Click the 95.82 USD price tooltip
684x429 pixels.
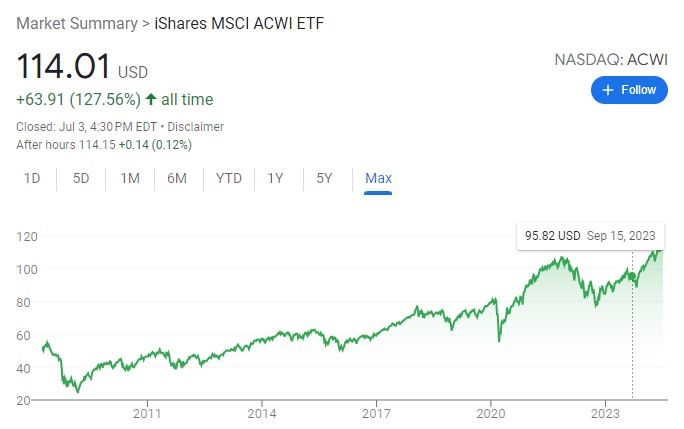pos(590,236)
